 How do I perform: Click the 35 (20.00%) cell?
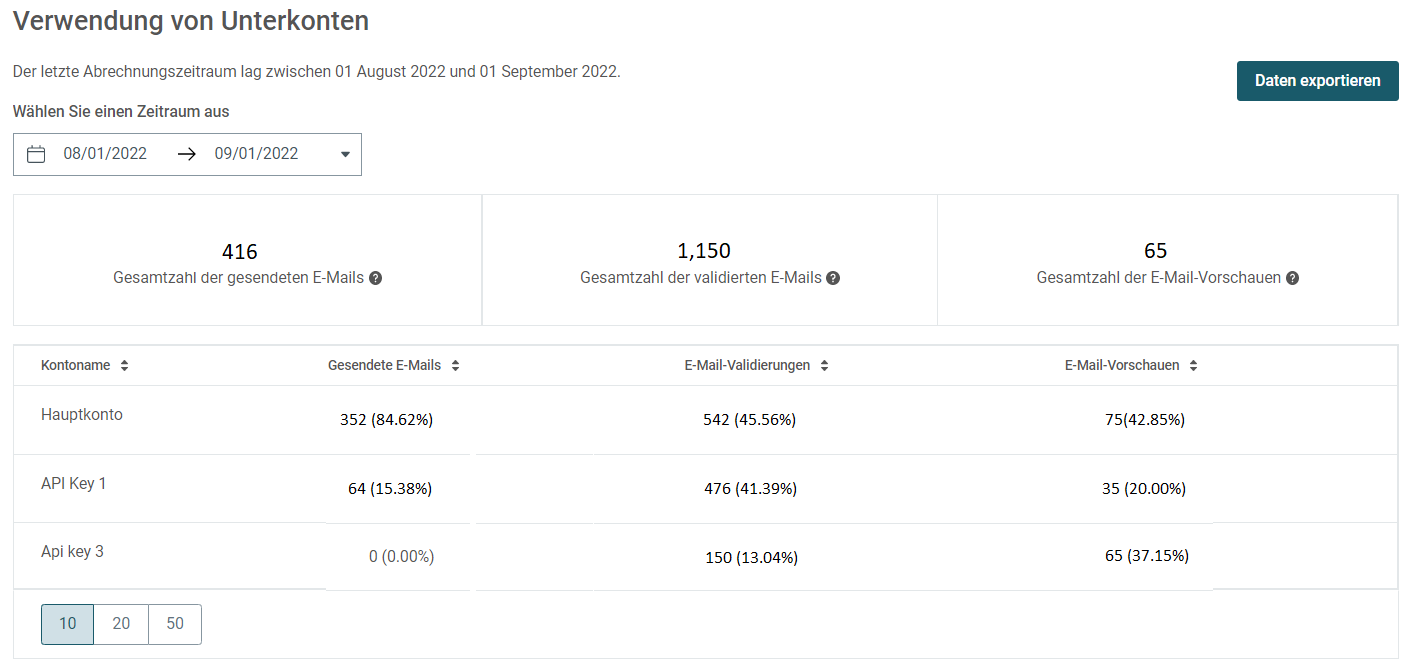(x=1145, y=489)
